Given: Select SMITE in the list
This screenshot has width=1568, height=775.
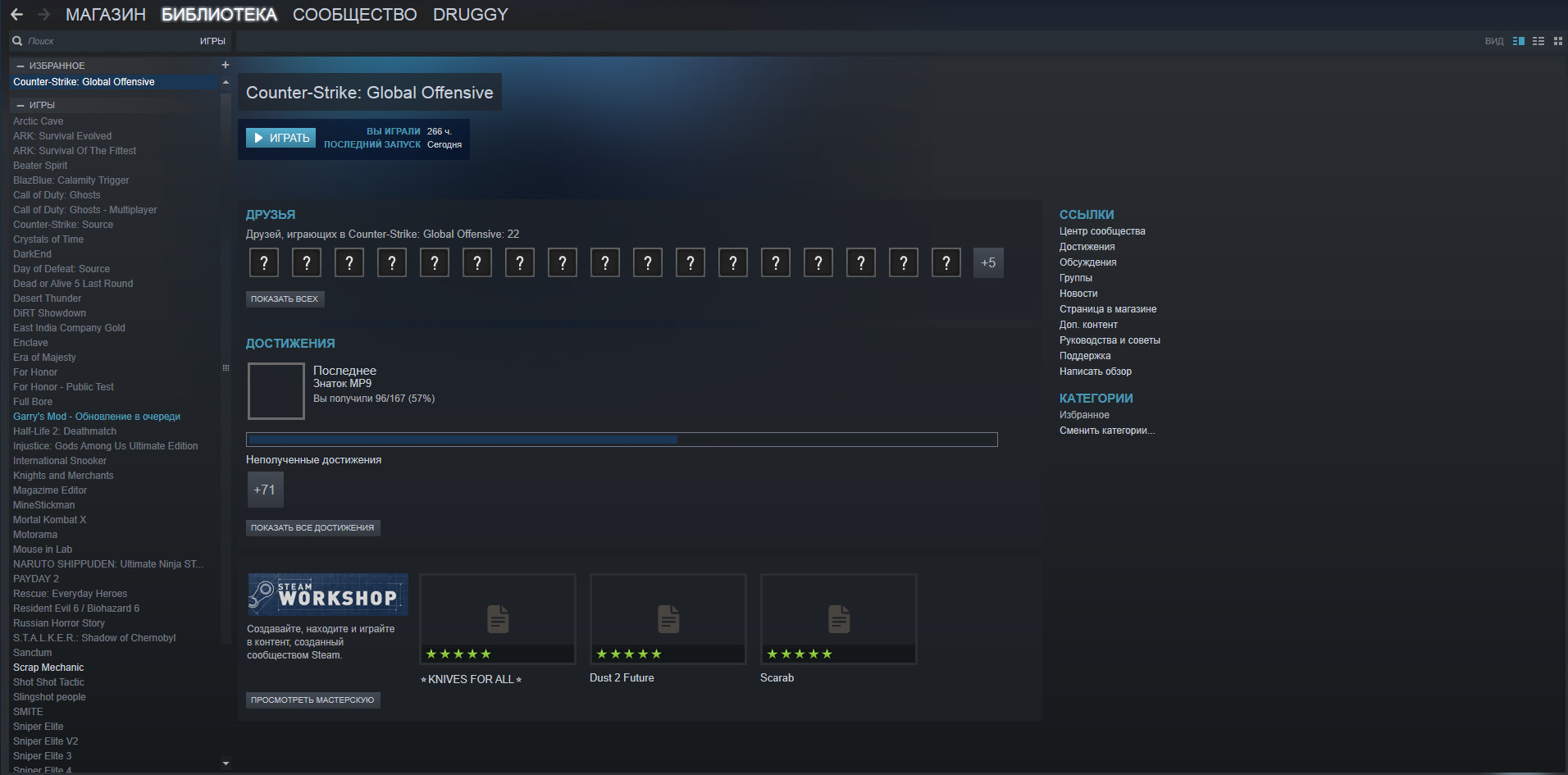Looking at the screenshot, I should (28, 712).
